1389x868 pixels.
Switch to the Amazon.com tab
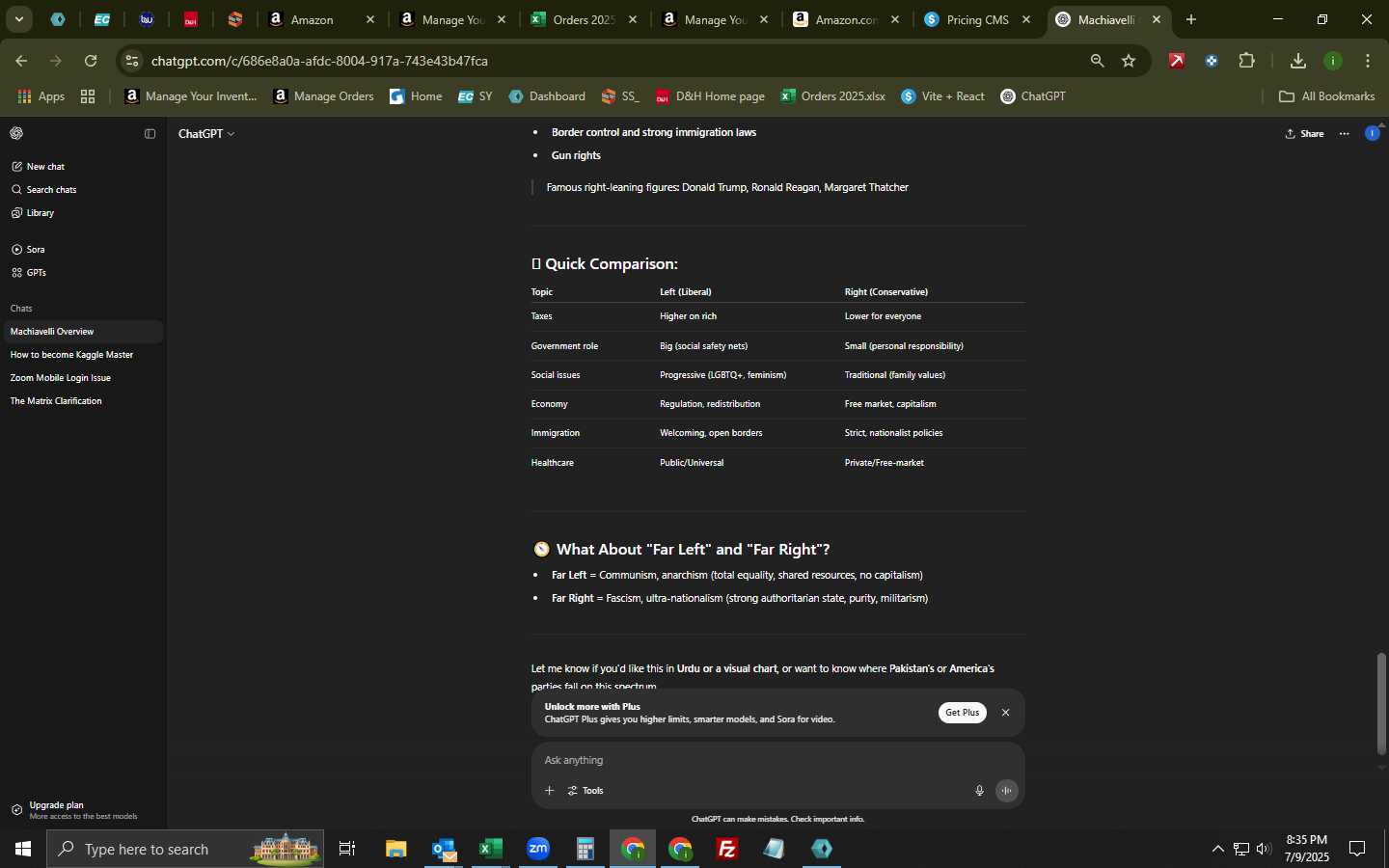tap(846, 19)
